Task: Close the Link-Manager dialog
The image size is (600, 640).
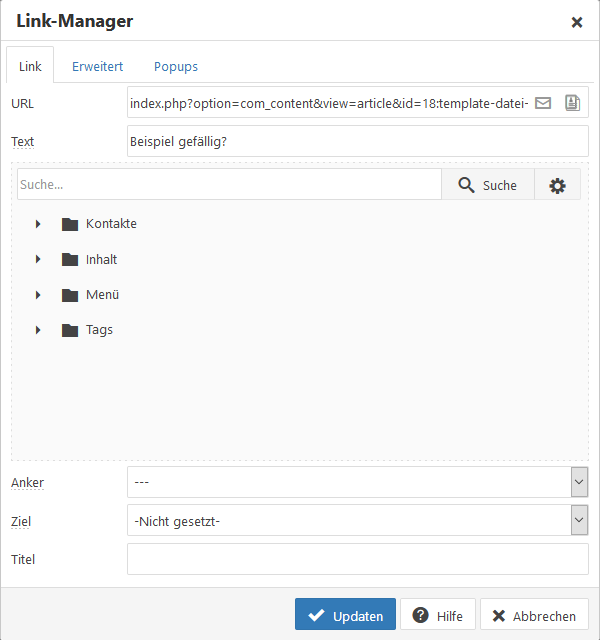Action: pos(577,22)
